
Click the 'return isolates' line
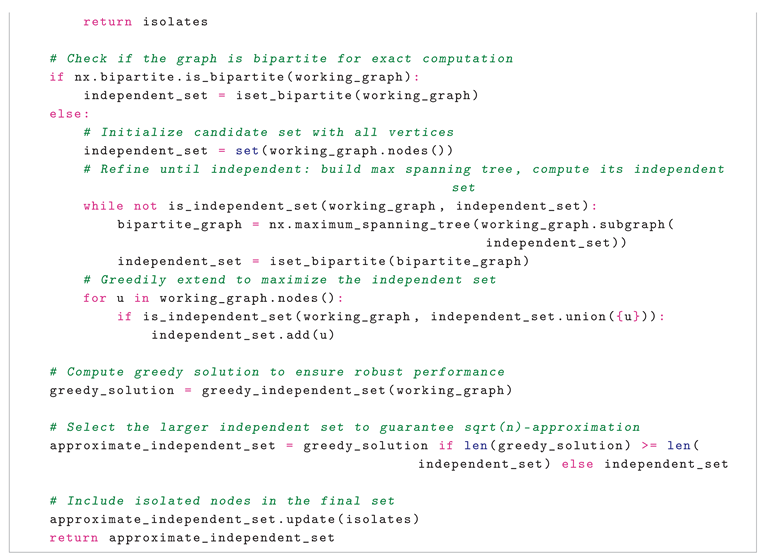click(x=145, y=21)
